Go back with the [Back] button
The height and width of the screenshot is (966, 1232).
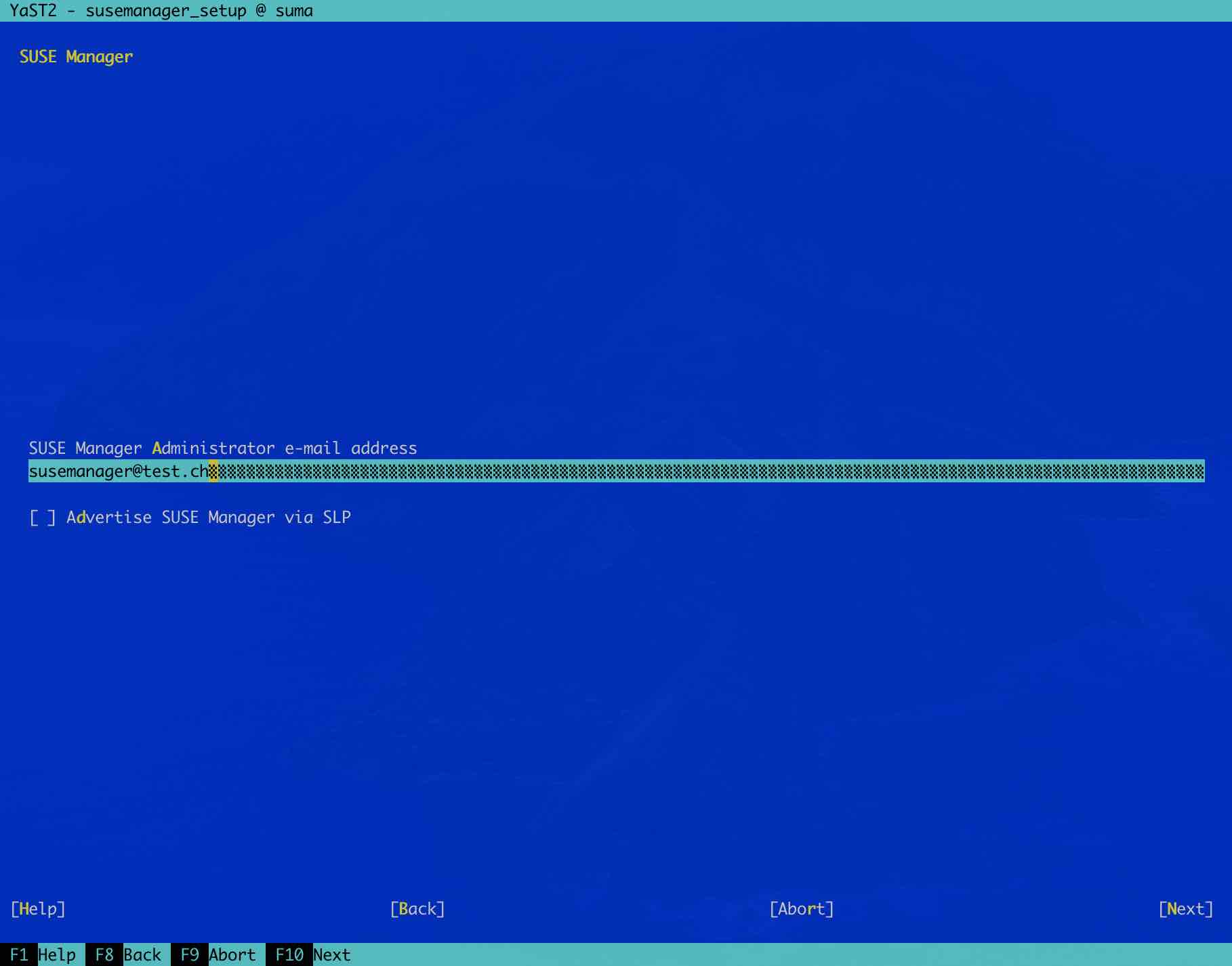click(417, 909)
